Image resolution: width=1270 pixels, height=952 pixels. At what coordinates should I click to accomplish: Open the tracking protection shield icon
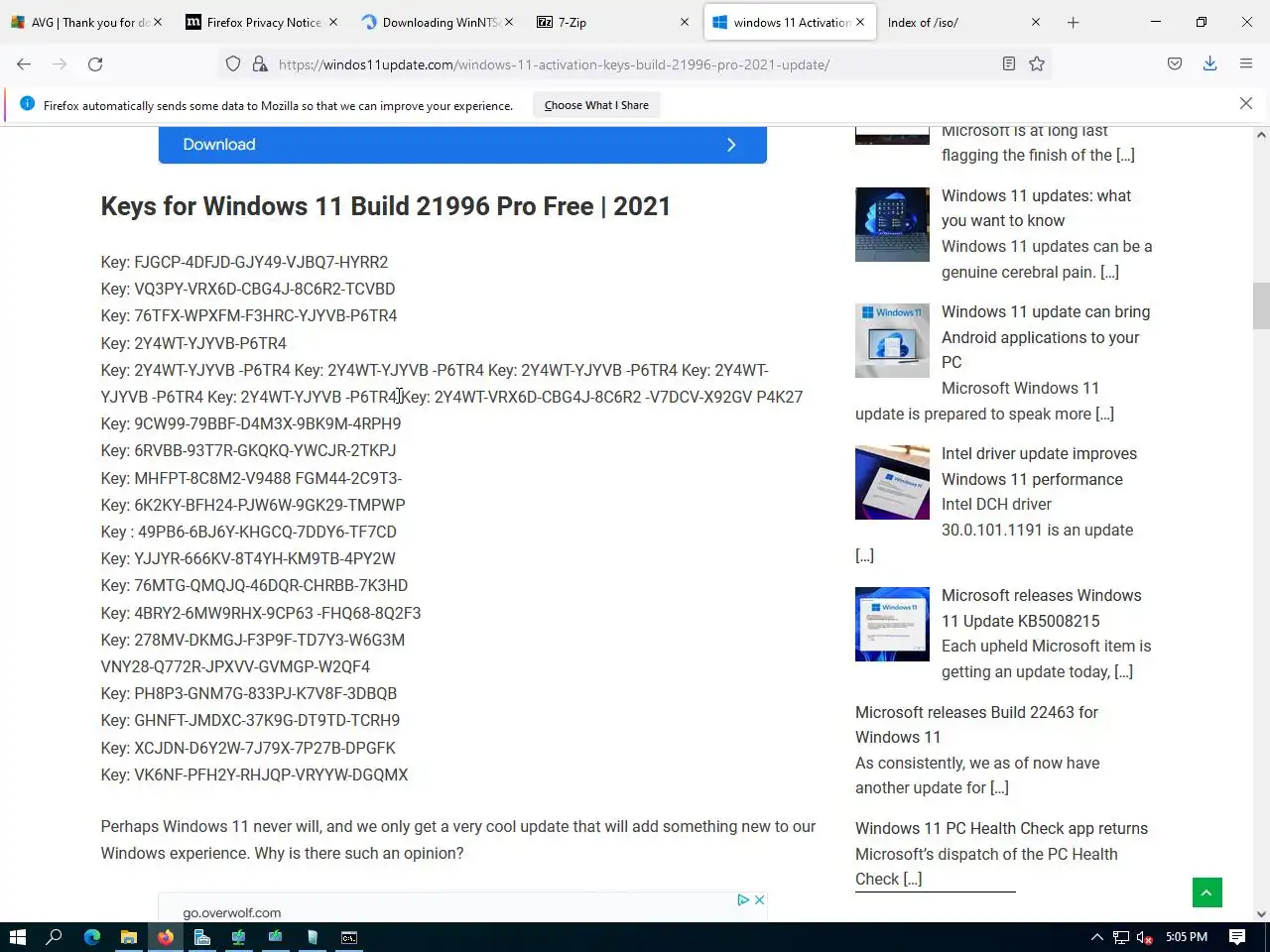(233, 64)
